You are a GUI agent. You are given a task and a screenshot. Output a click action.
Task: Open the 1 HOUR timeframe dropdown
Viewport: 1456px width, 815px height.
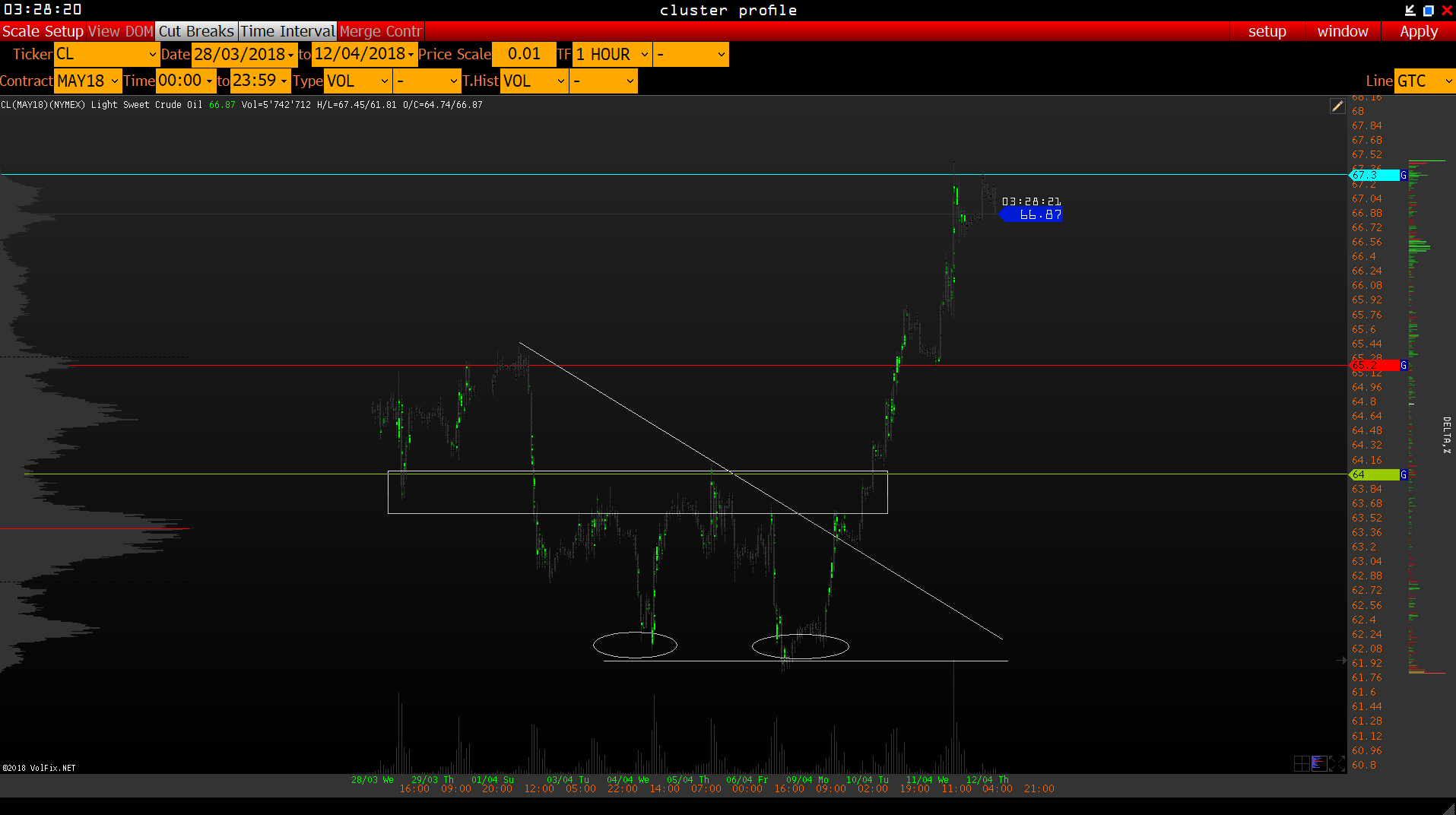coord(613,55)
